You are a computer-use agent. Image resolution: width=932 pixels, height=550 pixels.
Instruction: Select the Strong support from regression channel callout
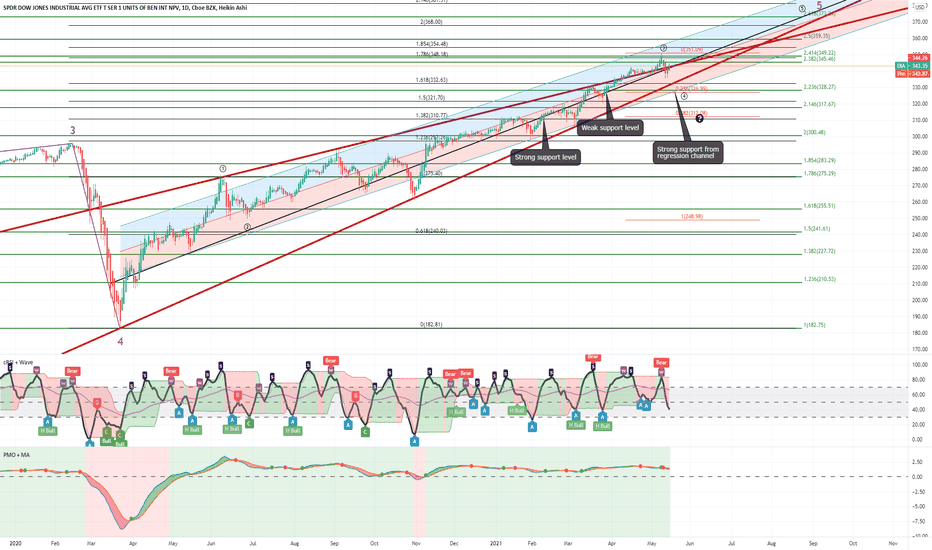pyautogui.click(x=688, y=152)
